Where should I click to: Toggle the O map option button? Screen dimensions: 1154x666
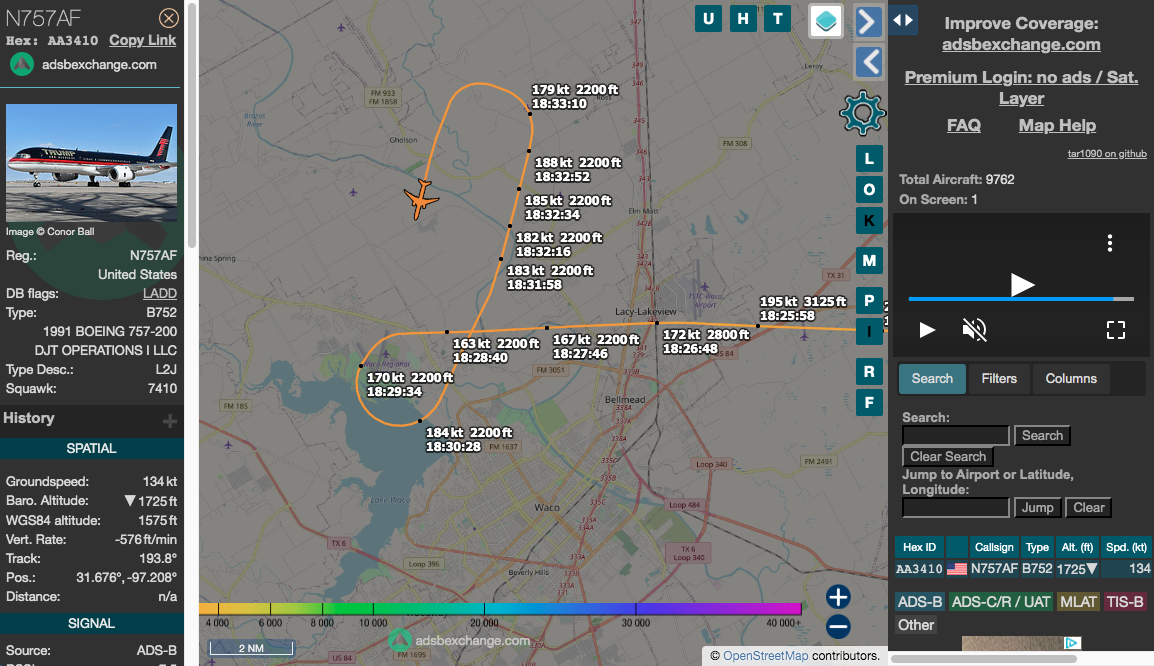(869, 190)
